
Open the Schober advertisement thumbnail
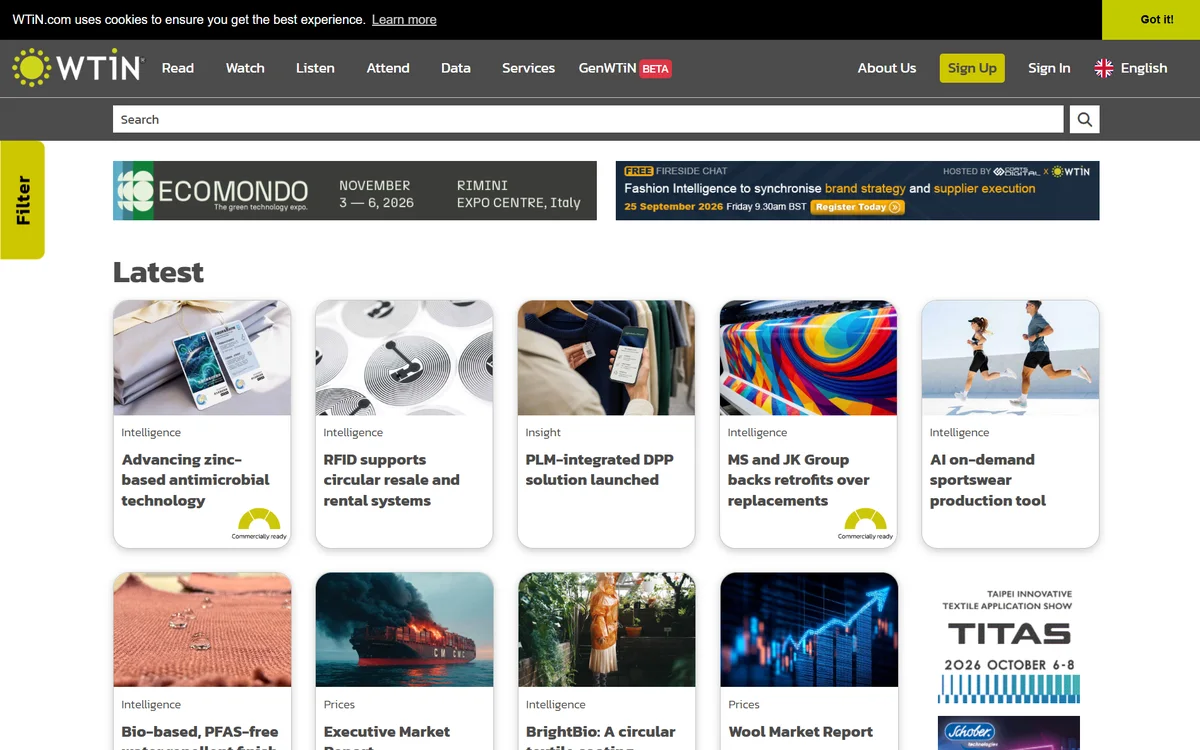[x=1009, y=733]
